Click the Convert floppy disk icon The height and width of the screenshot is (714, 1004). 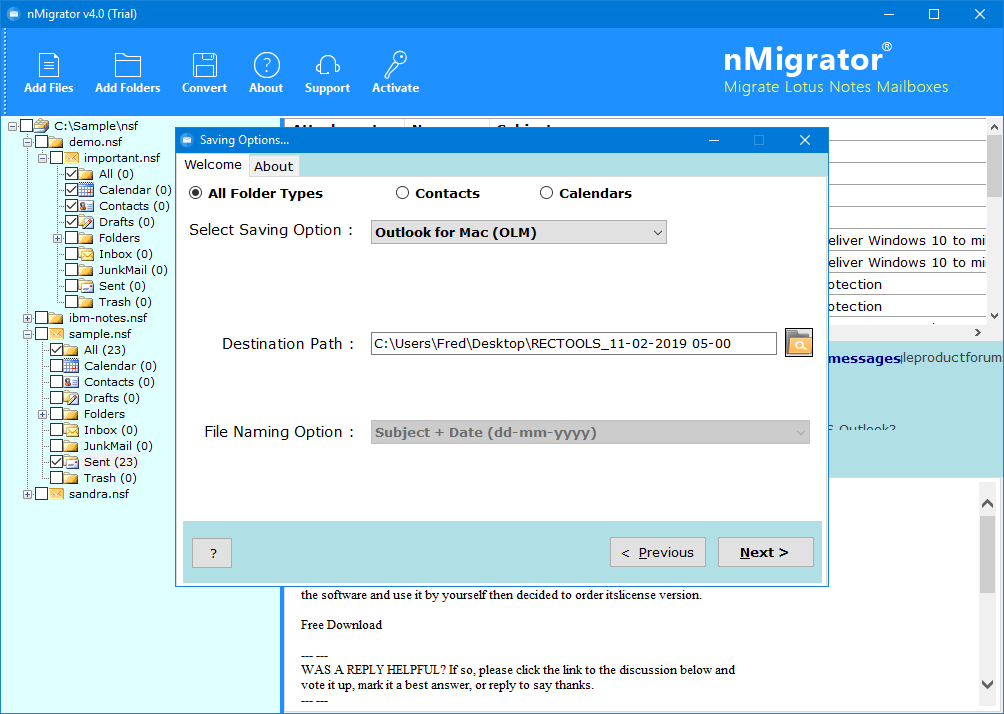point(204,65)
